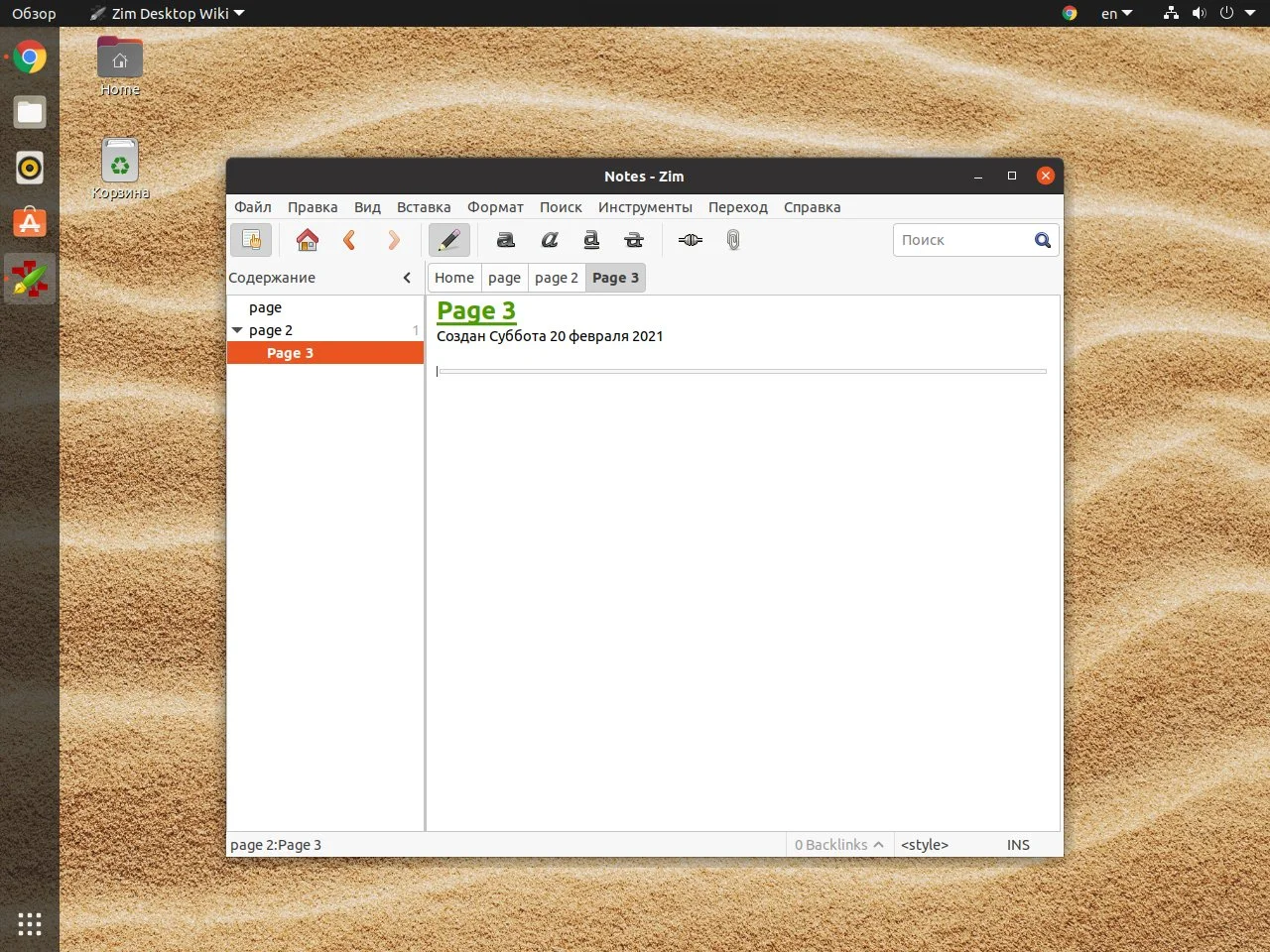This screenshot has height=952, width=1270.
Task: Click the Page 3 heading link
Action: click(x=476, y=311)
